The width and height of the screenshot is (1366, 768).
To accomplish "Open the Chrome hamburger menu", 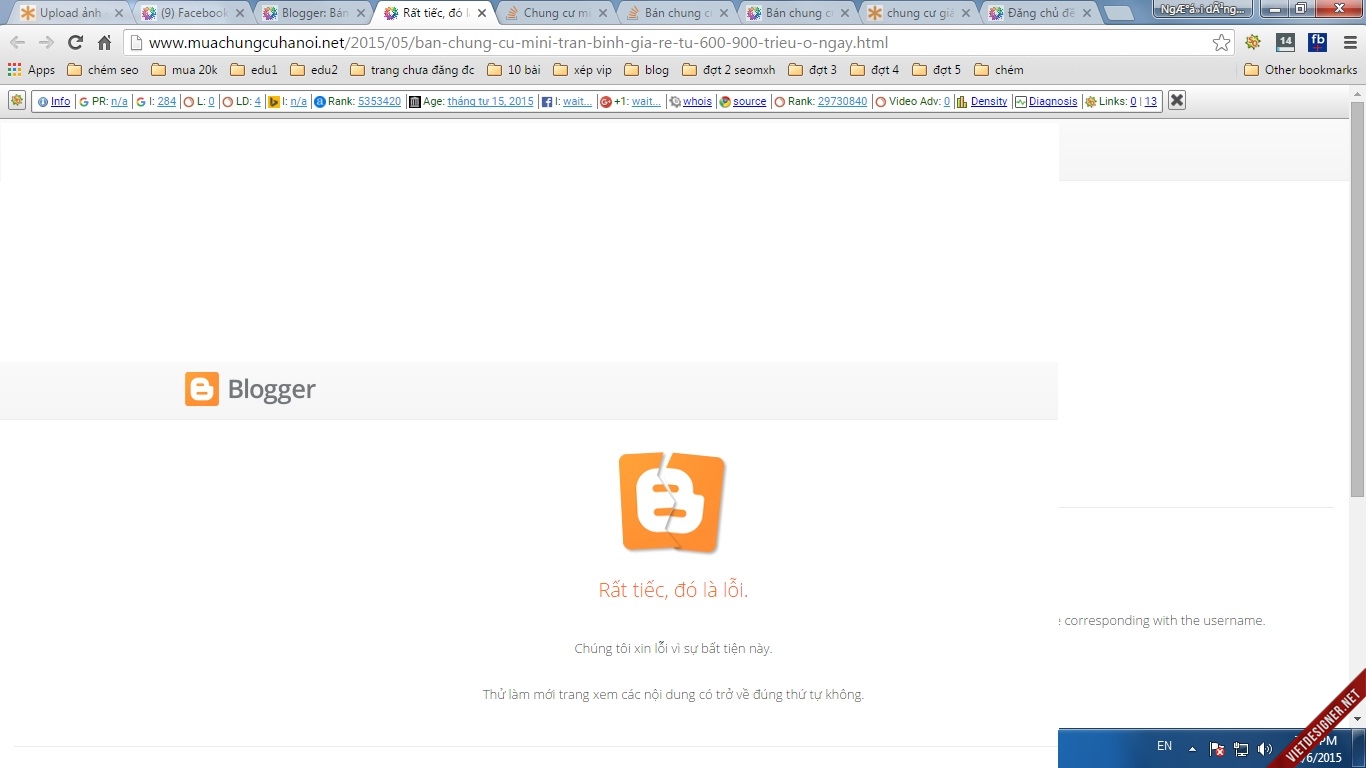I will 1350,43.
